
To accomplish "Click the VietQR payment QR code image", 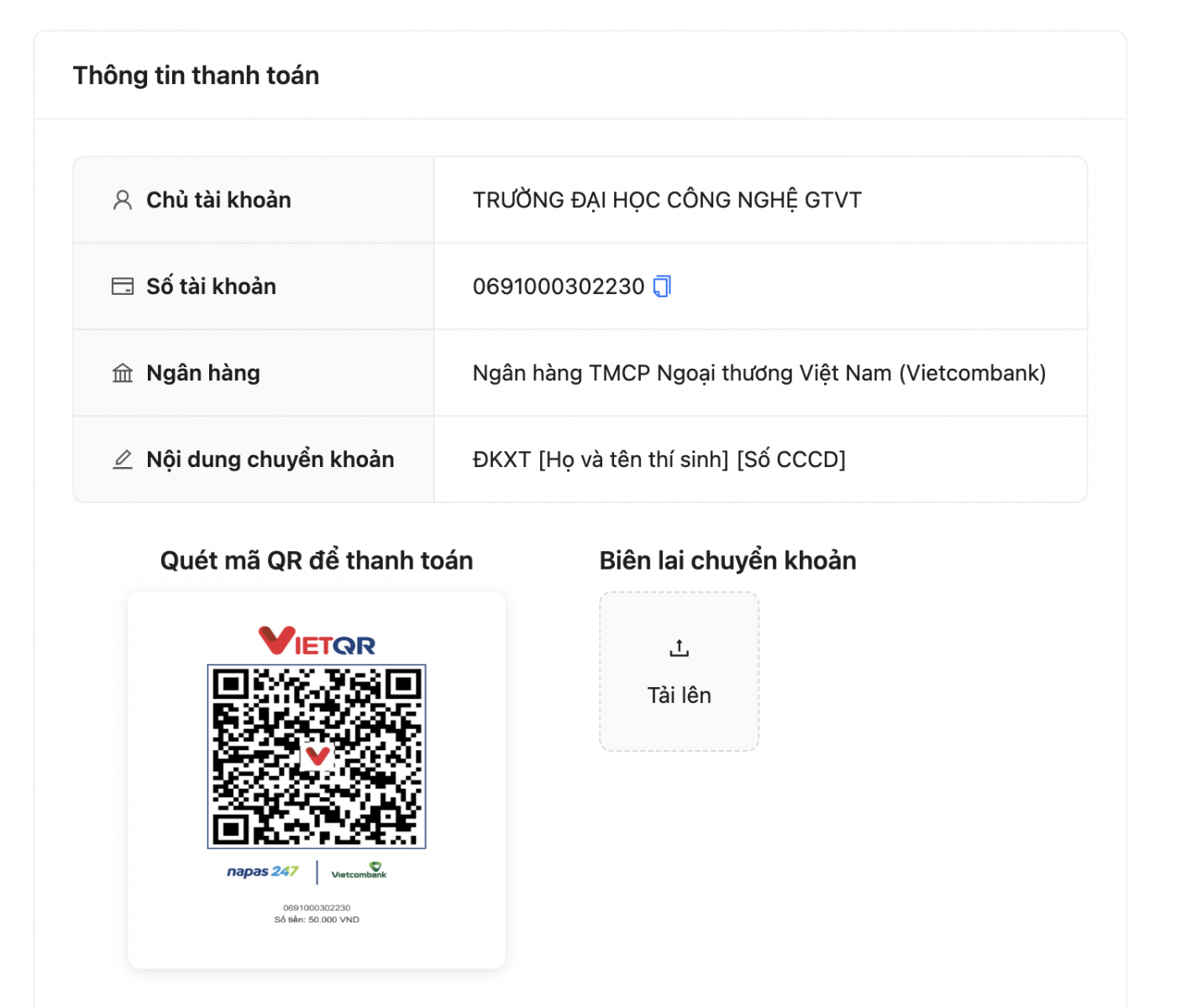I will coord(317,756).
